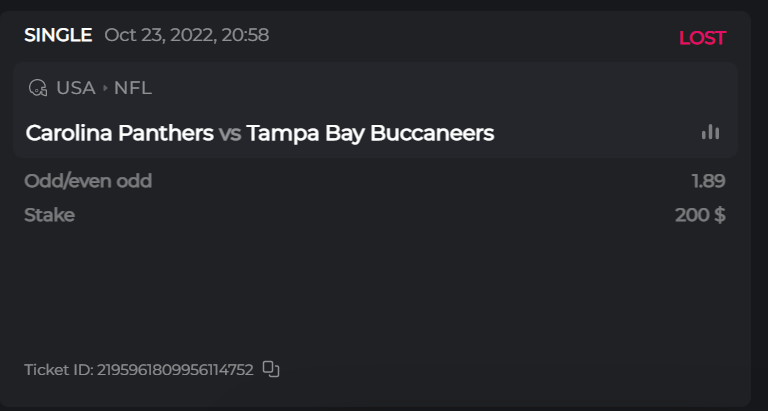The width and height of the screenshot is (768, 411).
Task: Click the football helmet sport icon
Action: pos(38,88)
